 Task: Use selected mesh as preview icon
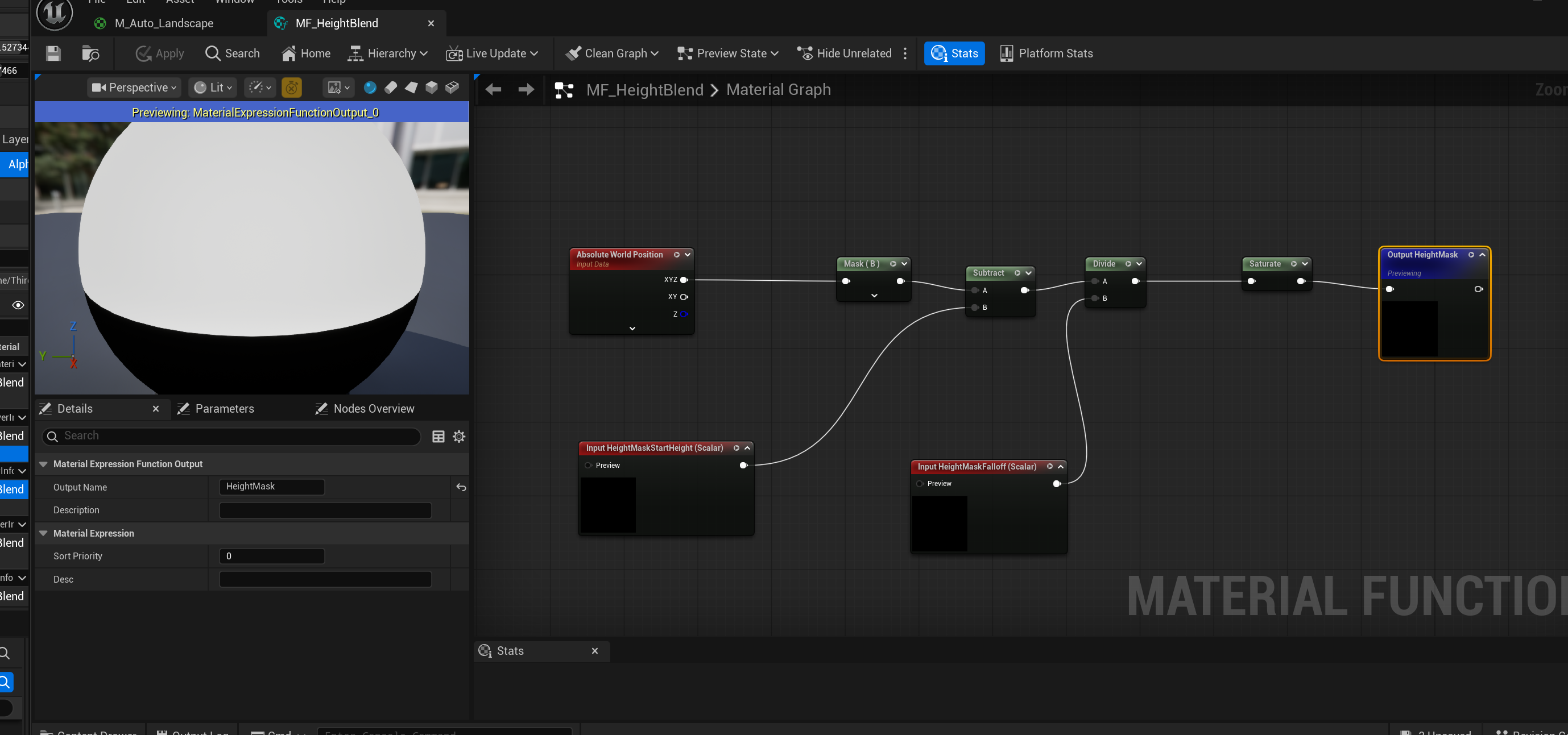(x=452, y=88)
